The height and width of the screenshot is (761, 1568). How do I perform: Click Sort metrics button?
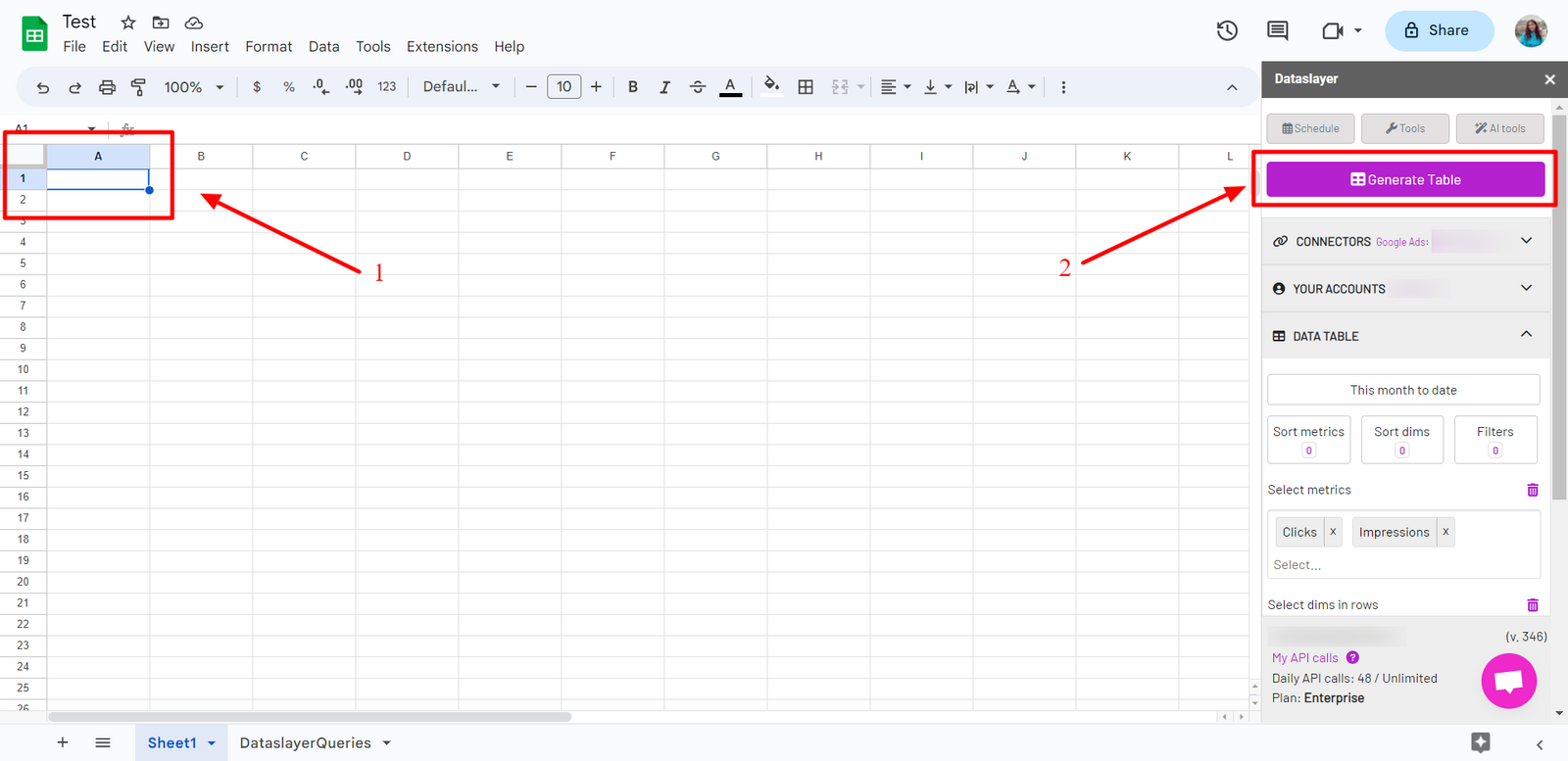click(x=1308, y=439)
